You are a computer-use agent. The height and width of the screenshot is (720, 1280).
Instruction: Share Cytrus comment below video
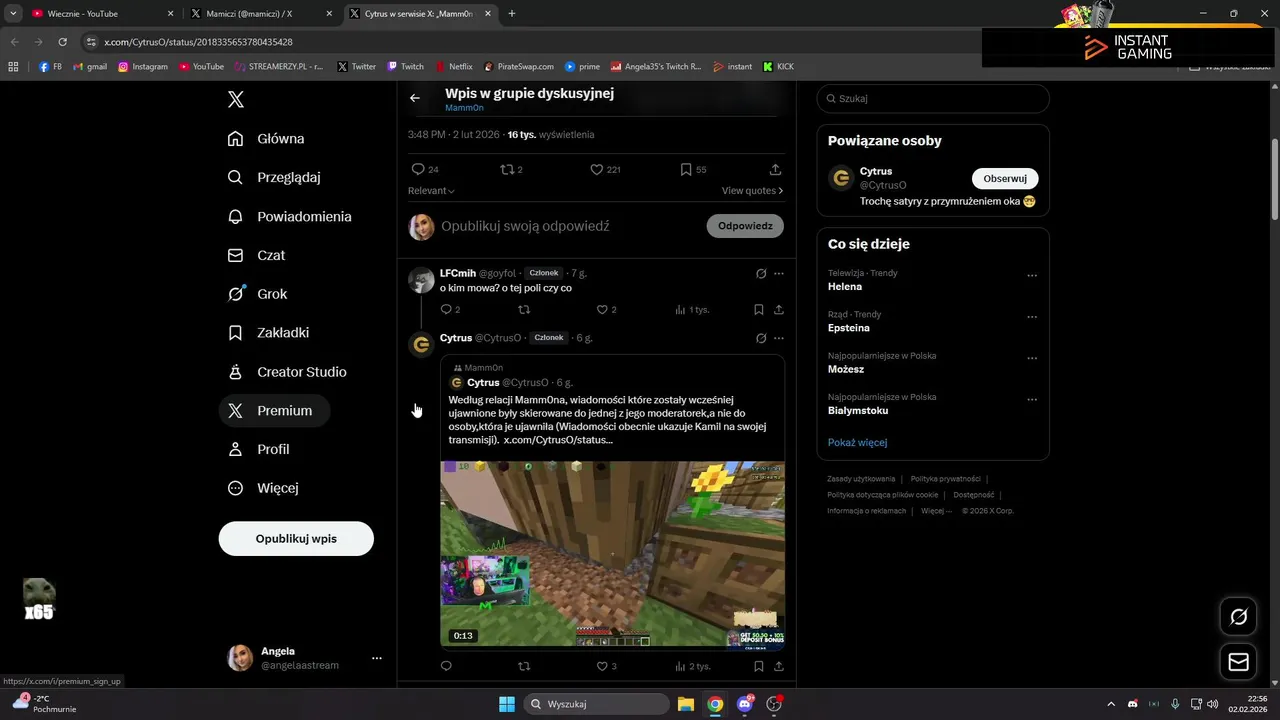[779, 666]
